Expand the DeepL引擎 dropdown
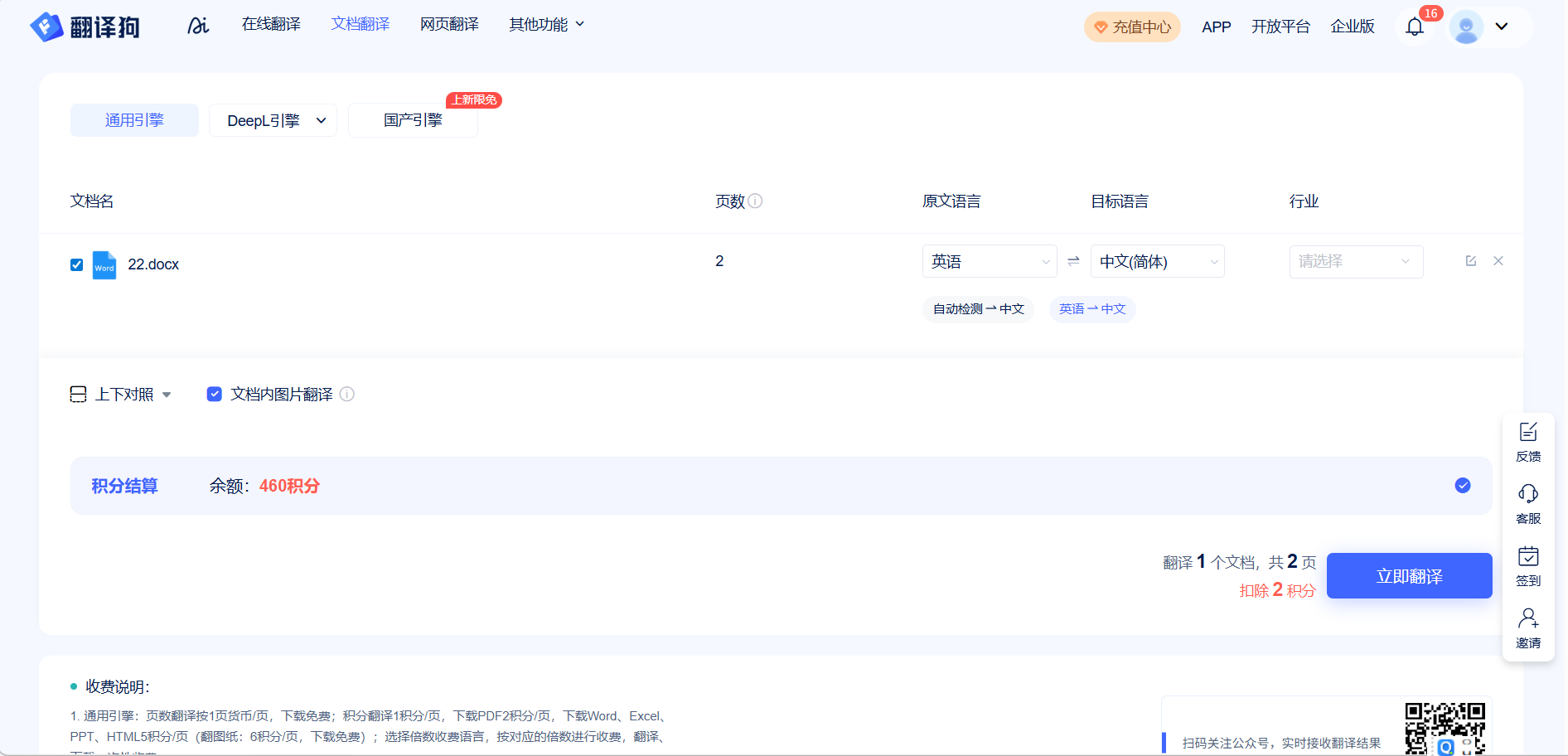The image size is (1568, 756). pyautogui.click(x=273, y=121)
